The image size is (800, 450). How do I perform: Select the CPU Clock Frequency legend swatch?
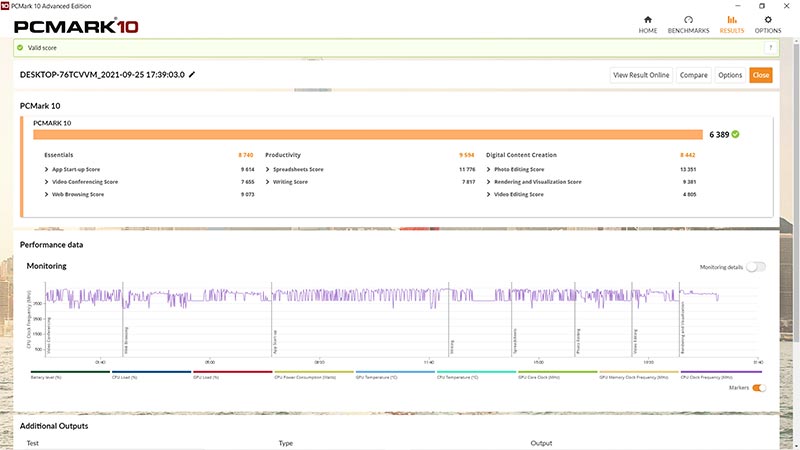[720, 372]
